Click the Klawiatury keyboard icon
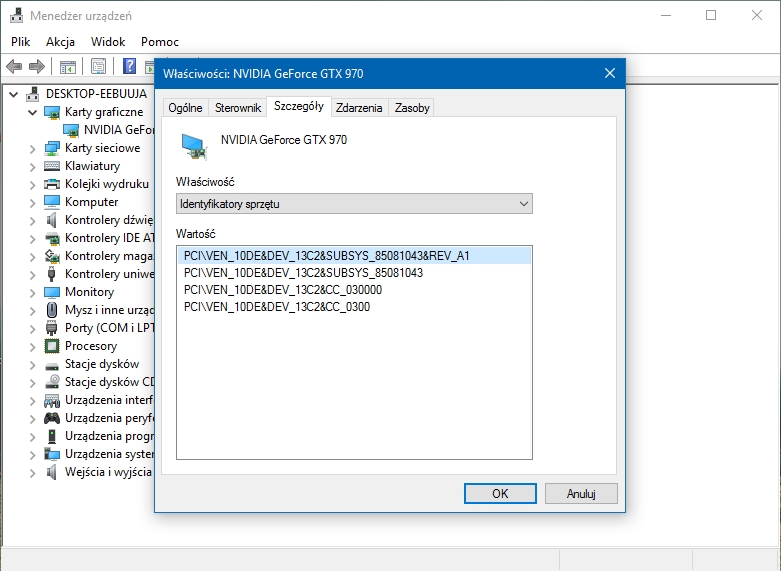This screenshot has width=781, height=571. (x=52, y=166)
